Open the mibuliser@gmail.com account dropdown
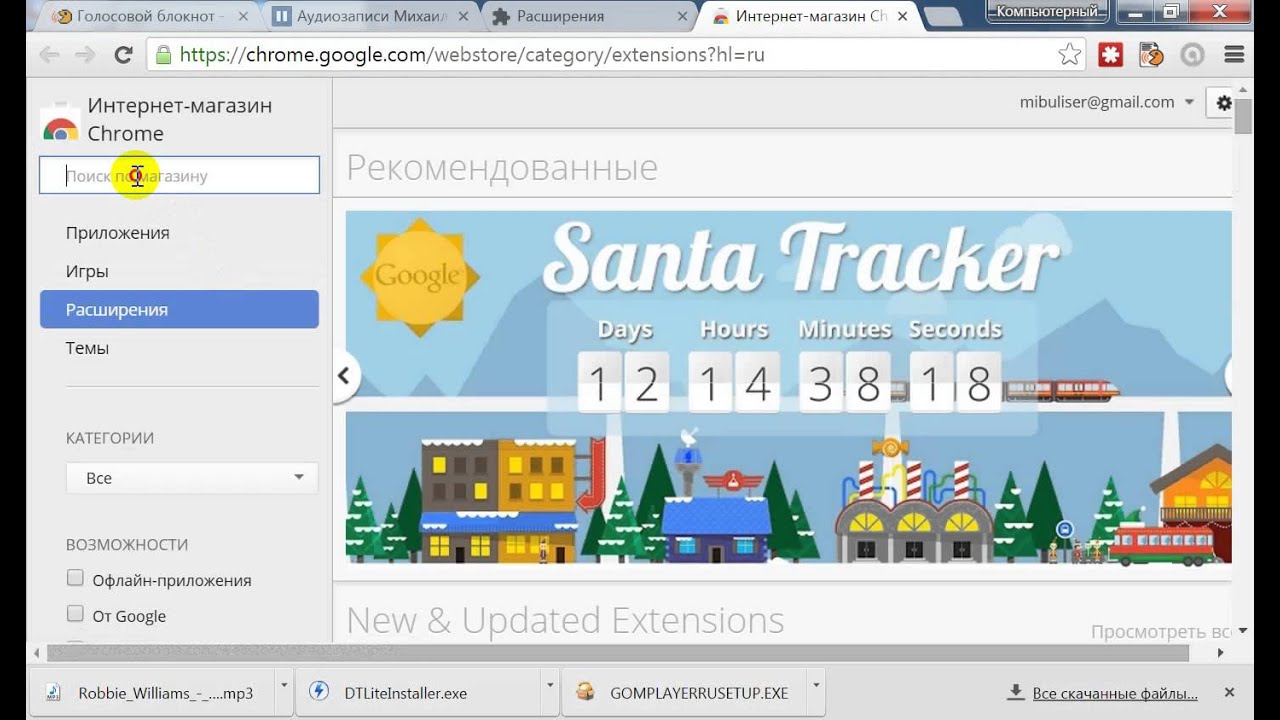 click(1107, 102)
